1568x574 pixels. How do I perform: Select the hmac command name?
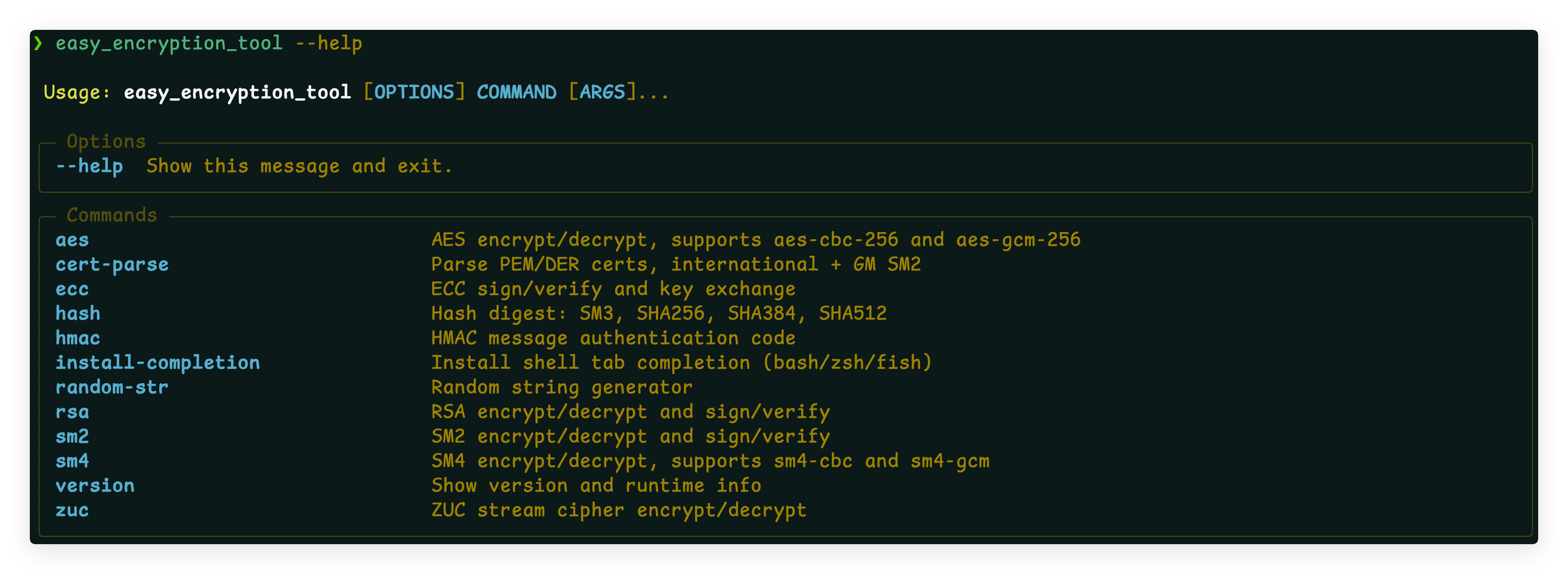coord(78,339)
